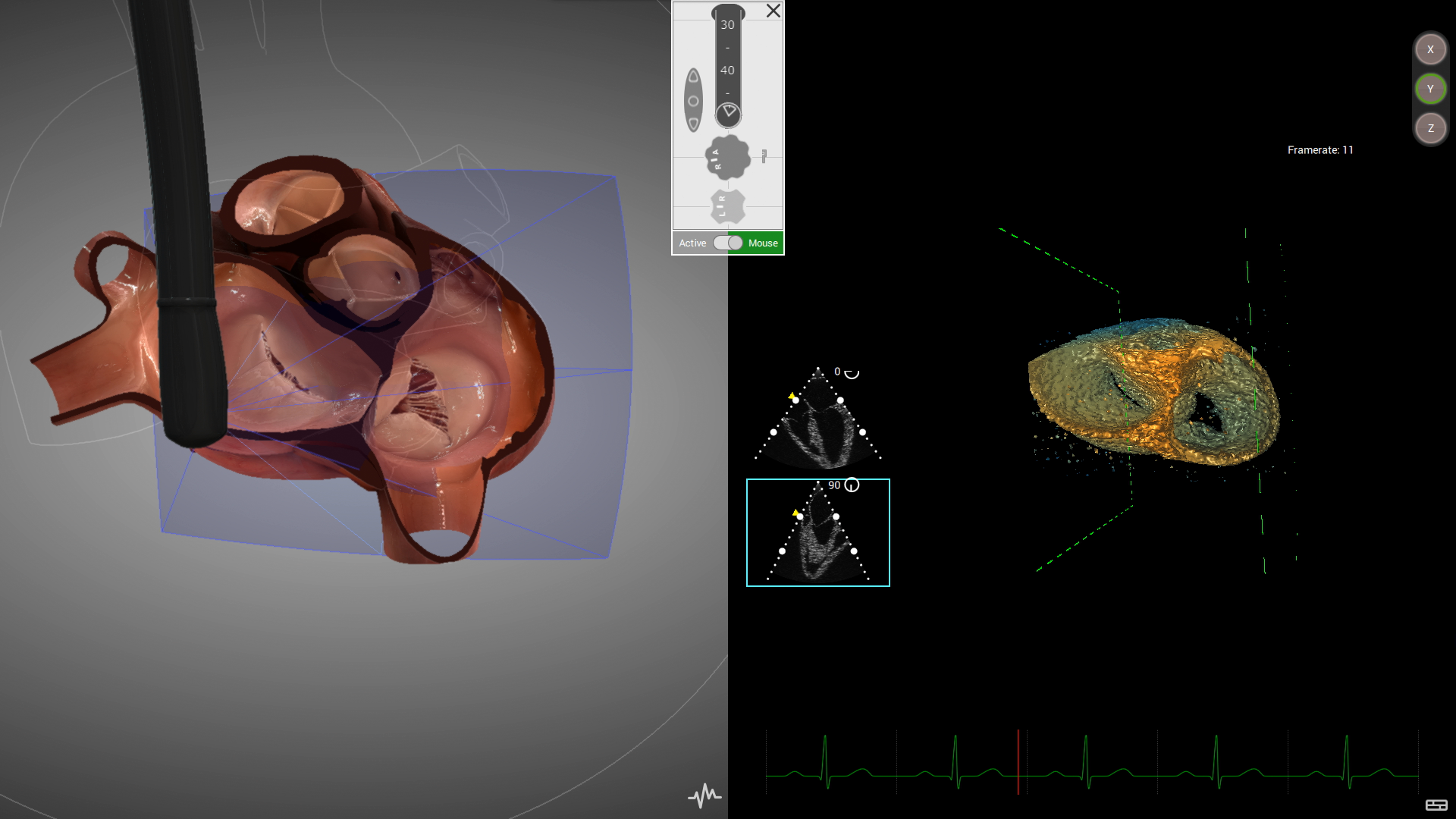Click the probe lower arrow button
Viewport: 1456px width, 819px height.
tap(693, 124)
